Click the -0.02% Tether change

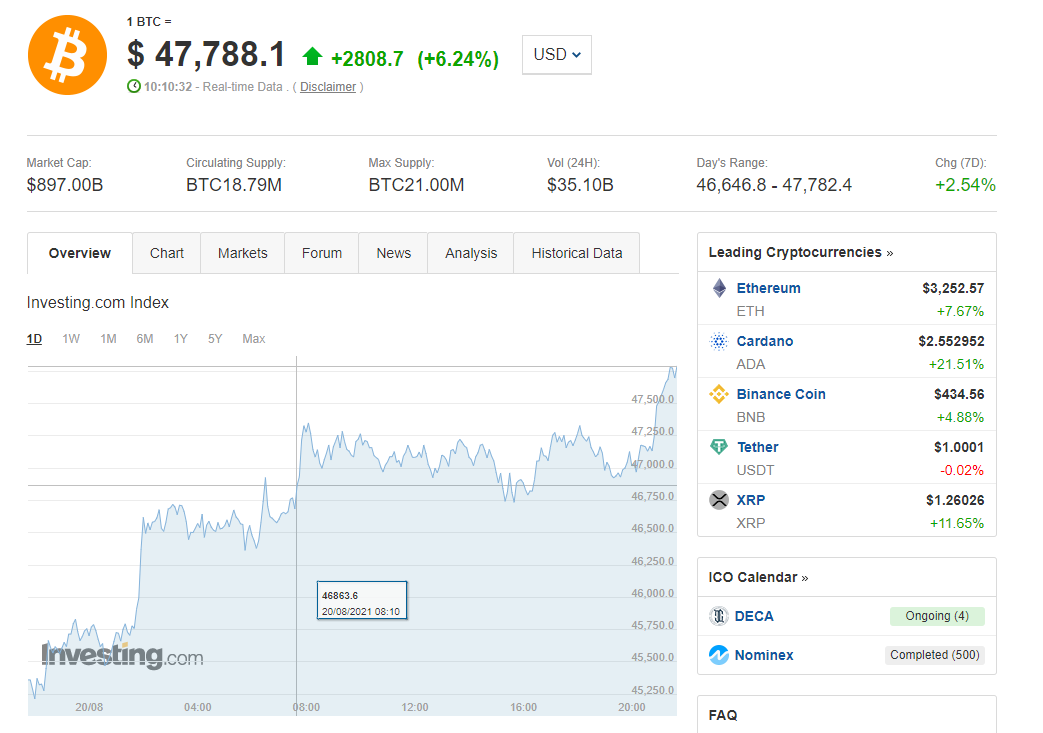(962, 470)
